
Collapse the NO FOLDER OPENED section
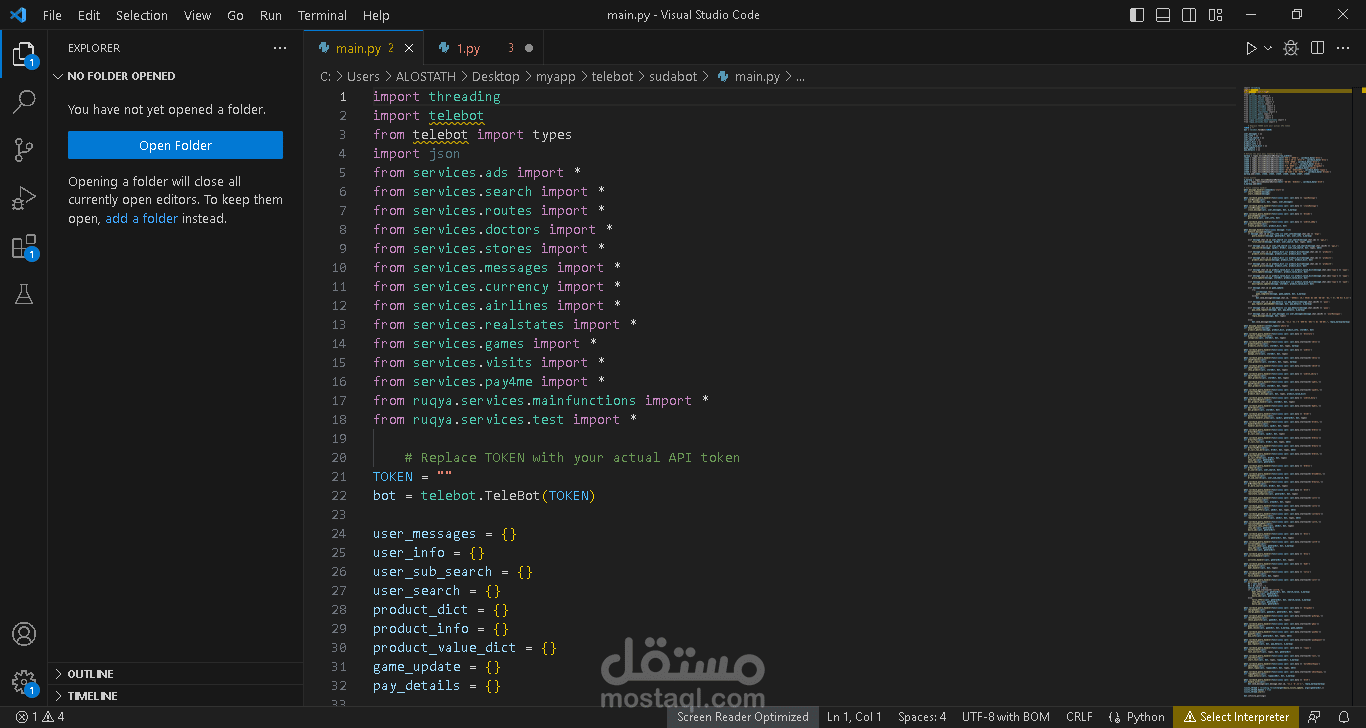(175, 76)
